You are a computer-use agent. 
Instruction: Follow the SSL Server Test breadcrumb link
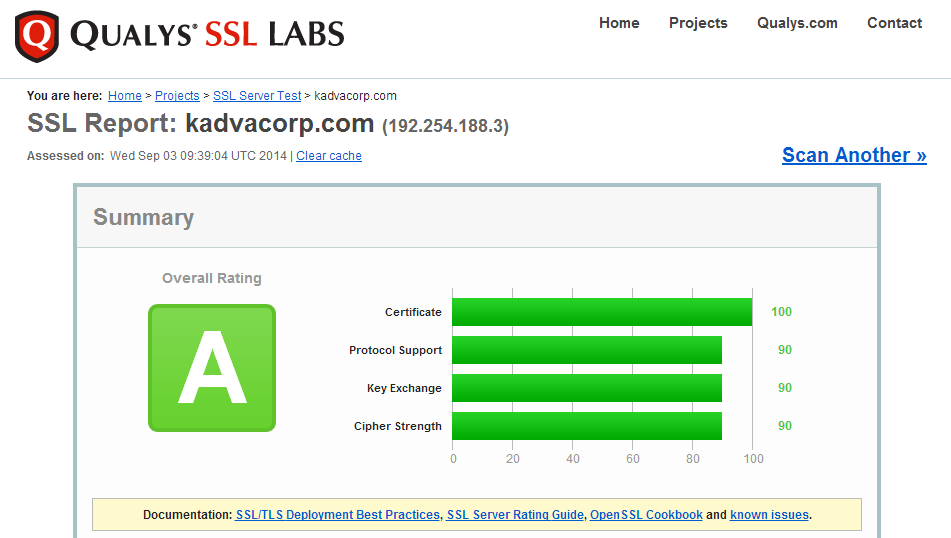pyautogui.click(x=257, y=96)
